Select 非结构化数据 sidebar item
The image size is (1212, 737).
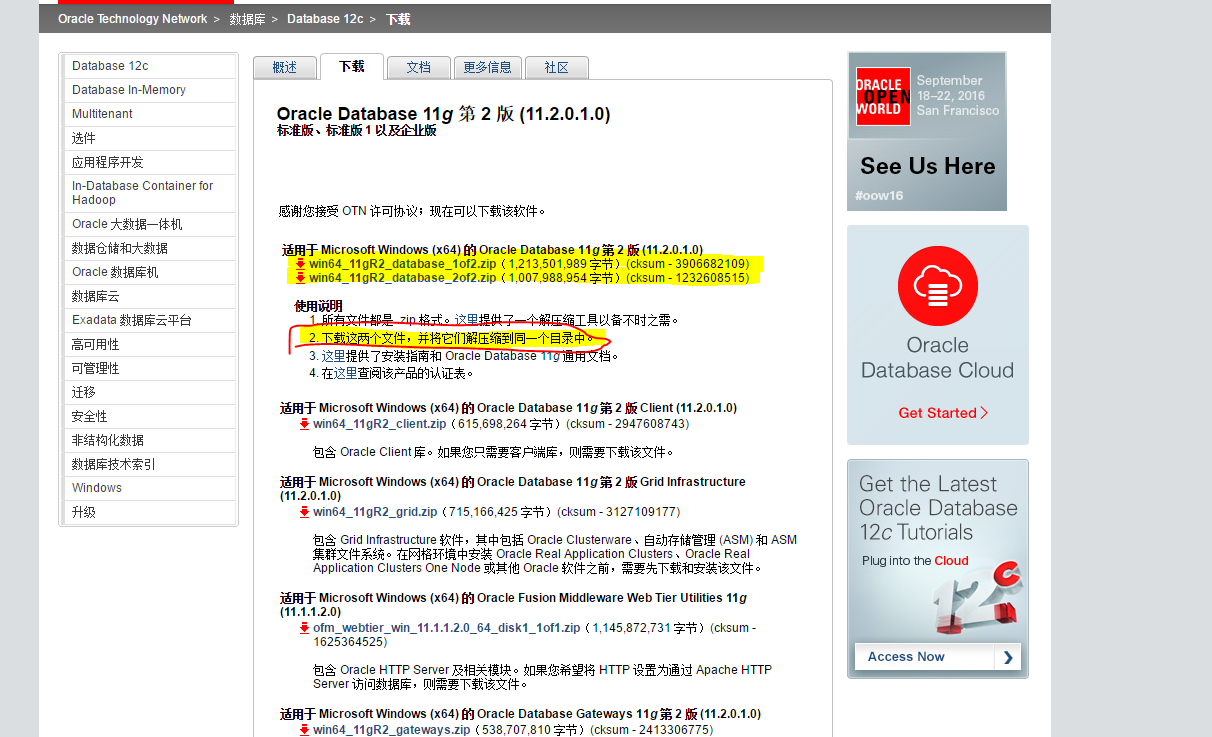[150, 440]
